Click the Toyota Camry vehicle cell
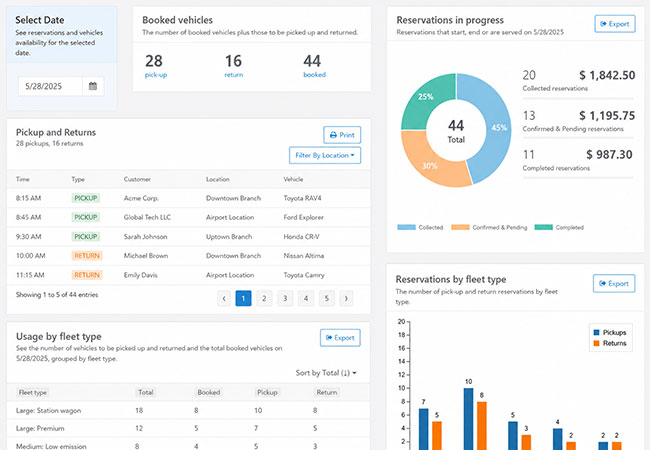Viewport: 650px width, 450px height. click(304, 275)
